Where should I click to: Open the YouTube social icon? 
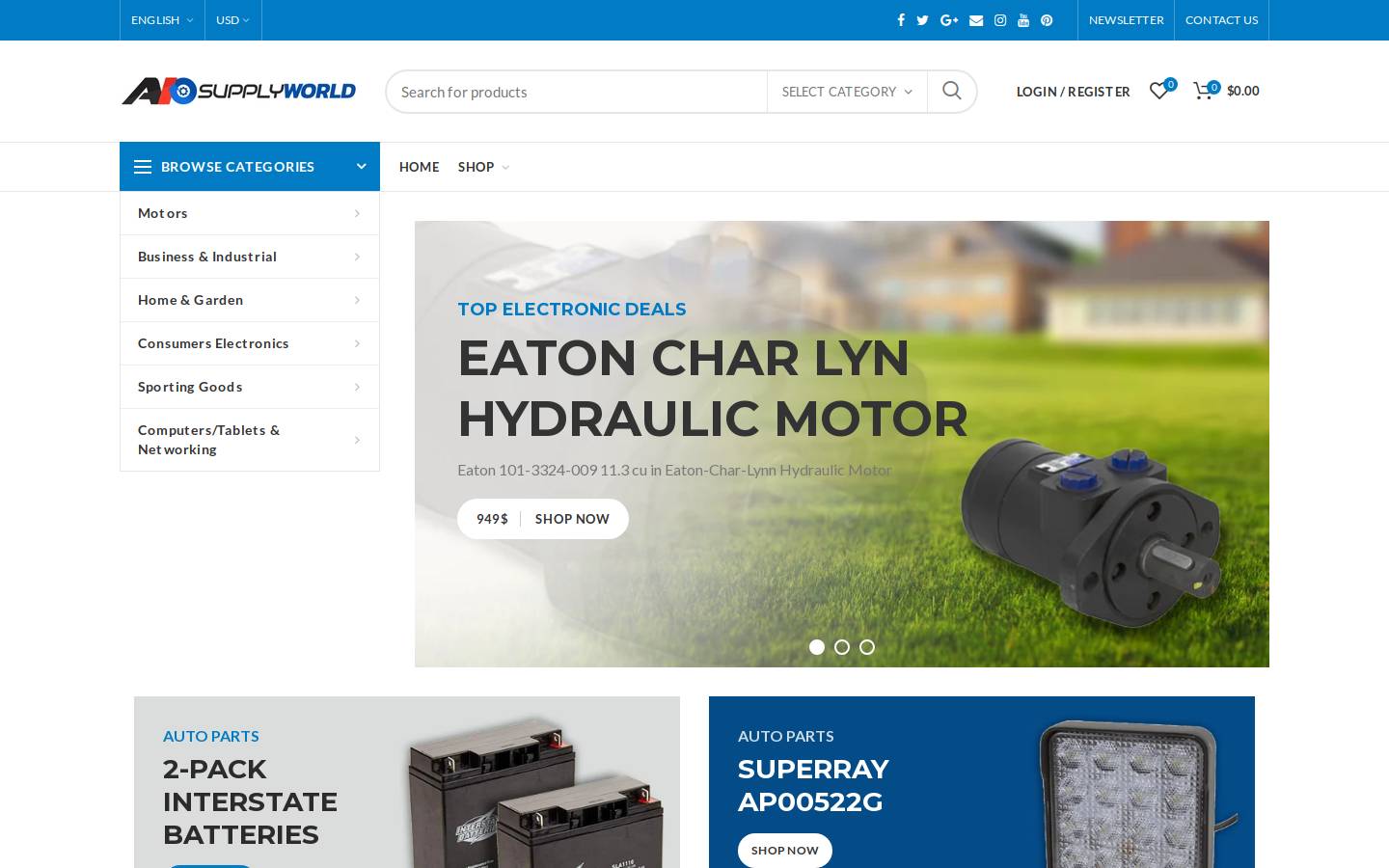click(1023, 20)
